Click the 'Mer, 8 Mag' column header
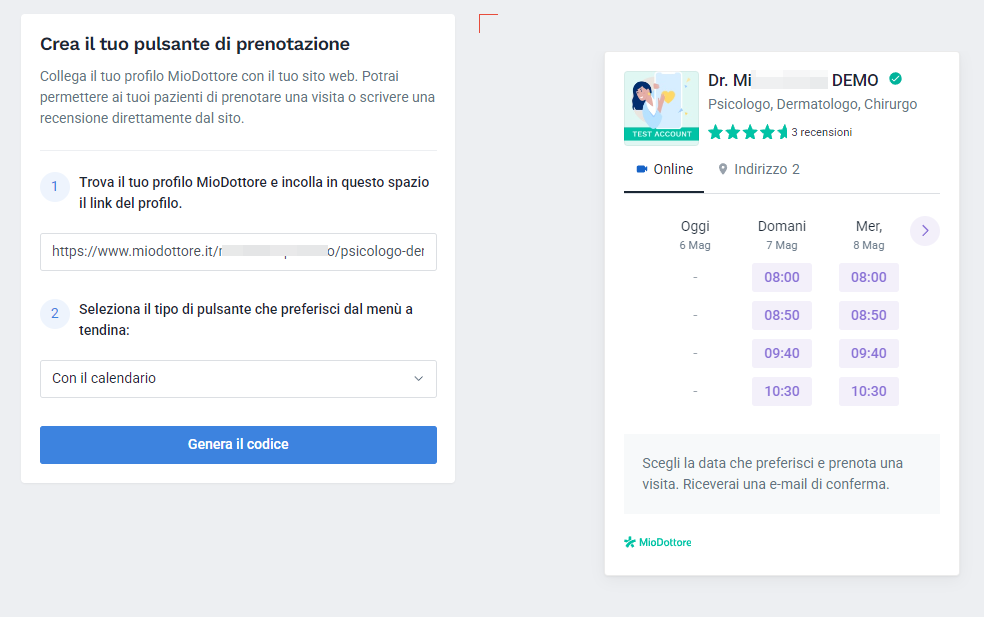984x617 pixels. click(x=869, y=235)
